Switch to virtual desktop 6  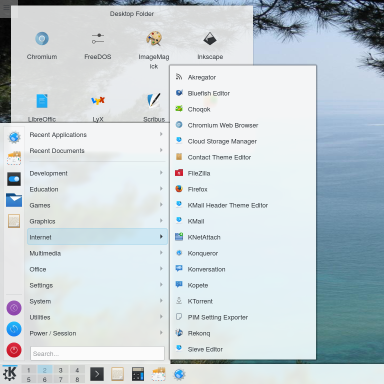click(x=45, y=379)
